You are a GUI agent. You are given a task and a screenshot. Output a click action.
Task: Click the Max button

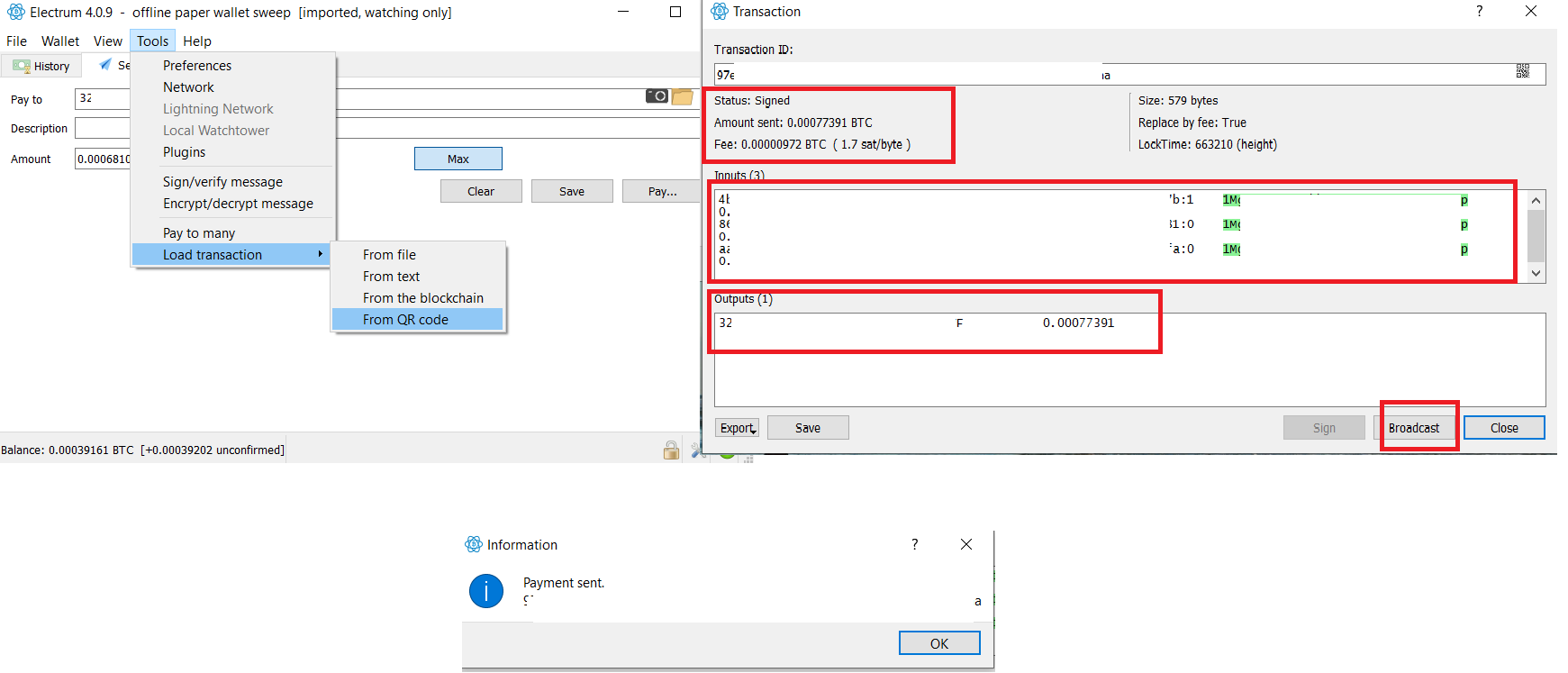458,159
